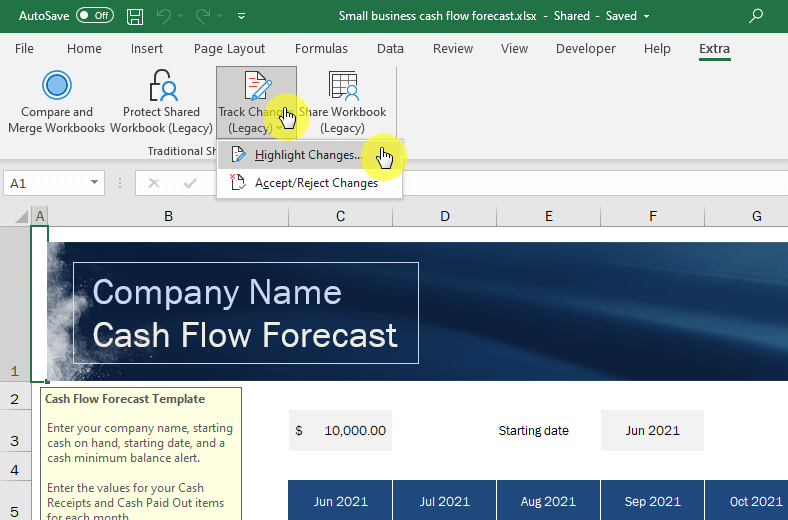Viewport: 788px width, 520px height.
Task: Click the Sep 2021 header cell
Action: point(652,500)
